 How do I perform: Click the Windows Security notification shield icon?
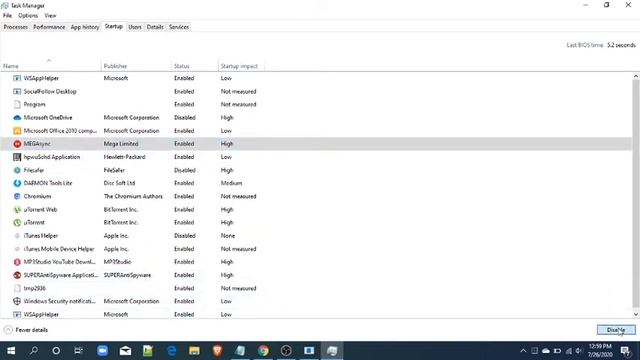(17, 301)
